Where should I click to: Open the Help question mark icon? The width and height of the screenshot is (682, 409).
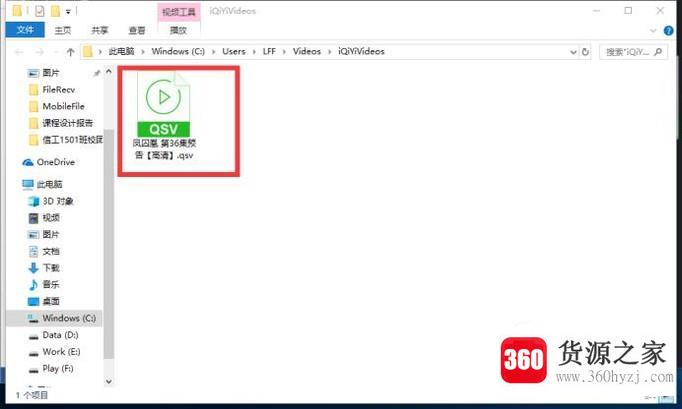pos(669,30)
